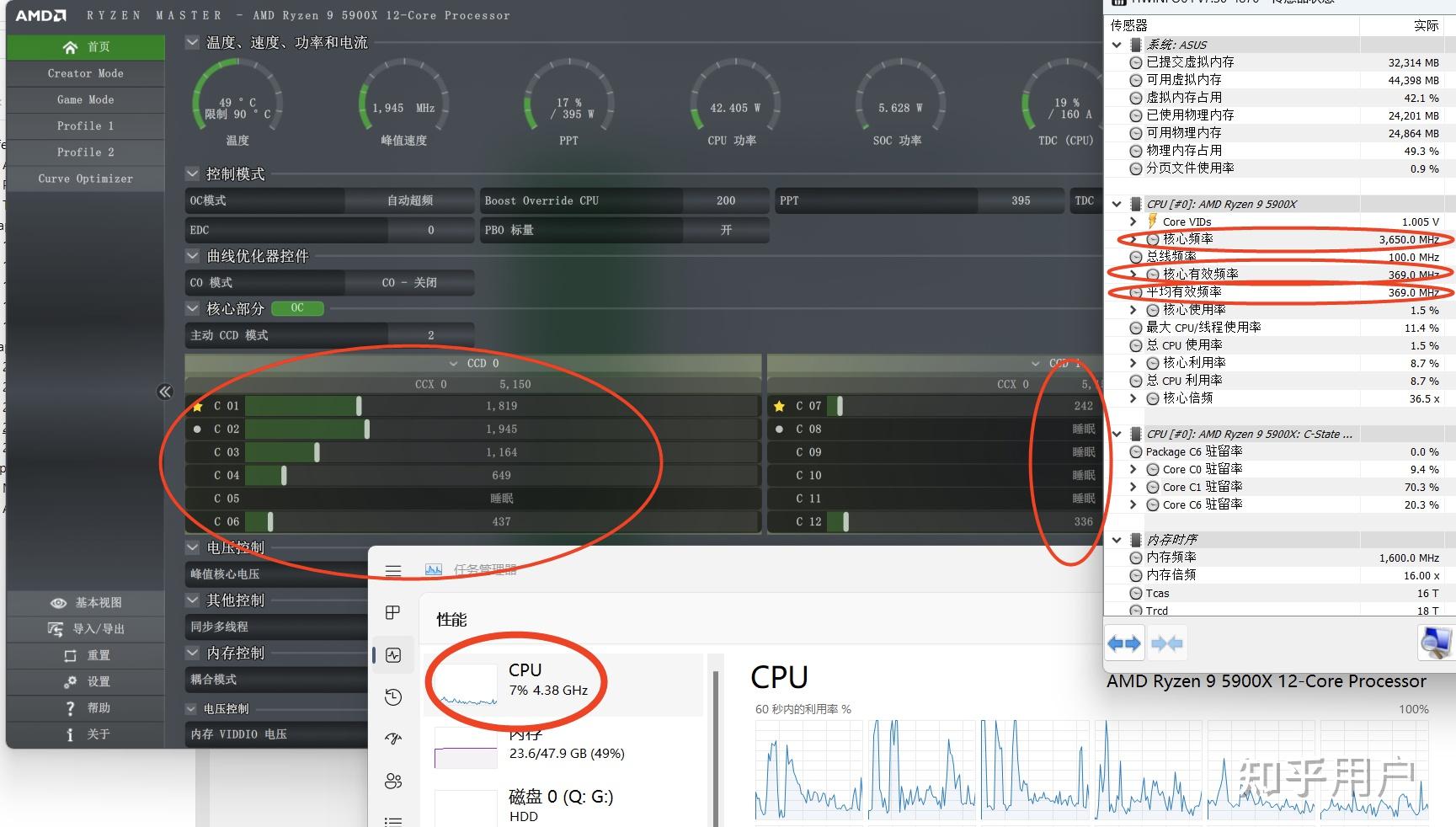Collapse Ryzen Master sidebar with double-arrow icon

165,392
